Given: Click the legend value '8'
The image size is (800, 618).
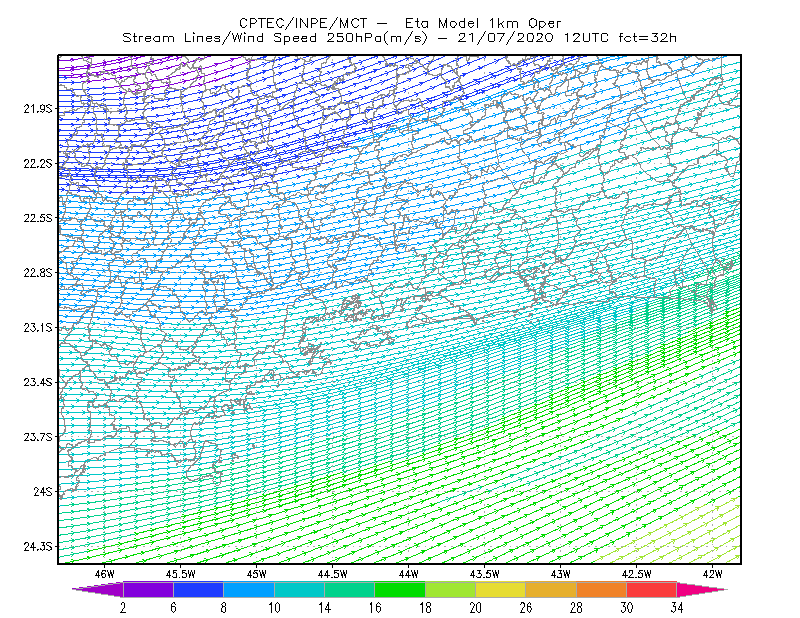Looking at the screenshot, I should click(223, 608).
